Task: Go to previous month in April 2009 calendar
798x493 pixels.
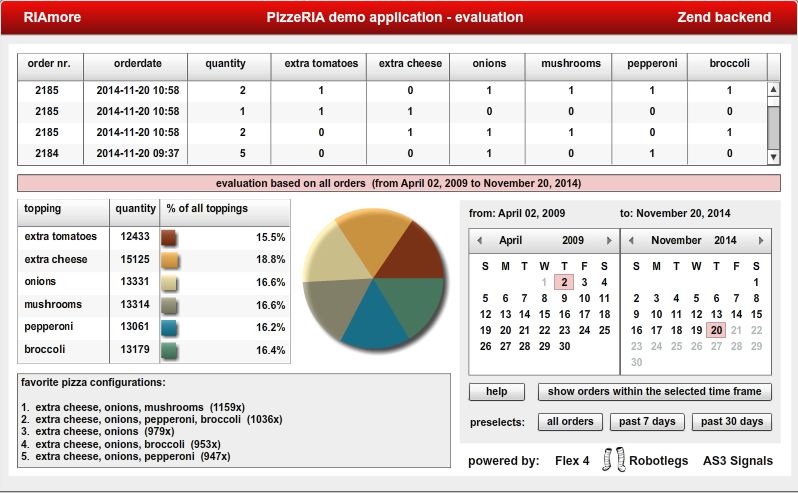Action: click(x=479, y=240)
